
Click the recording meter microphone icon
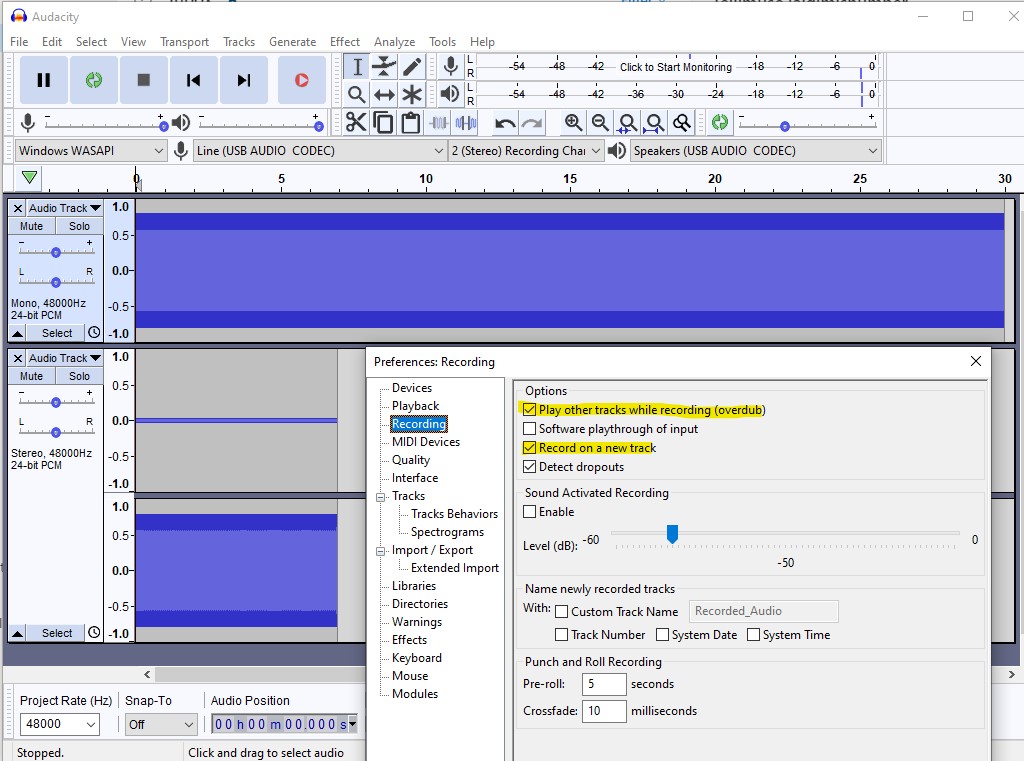point(450,66)
